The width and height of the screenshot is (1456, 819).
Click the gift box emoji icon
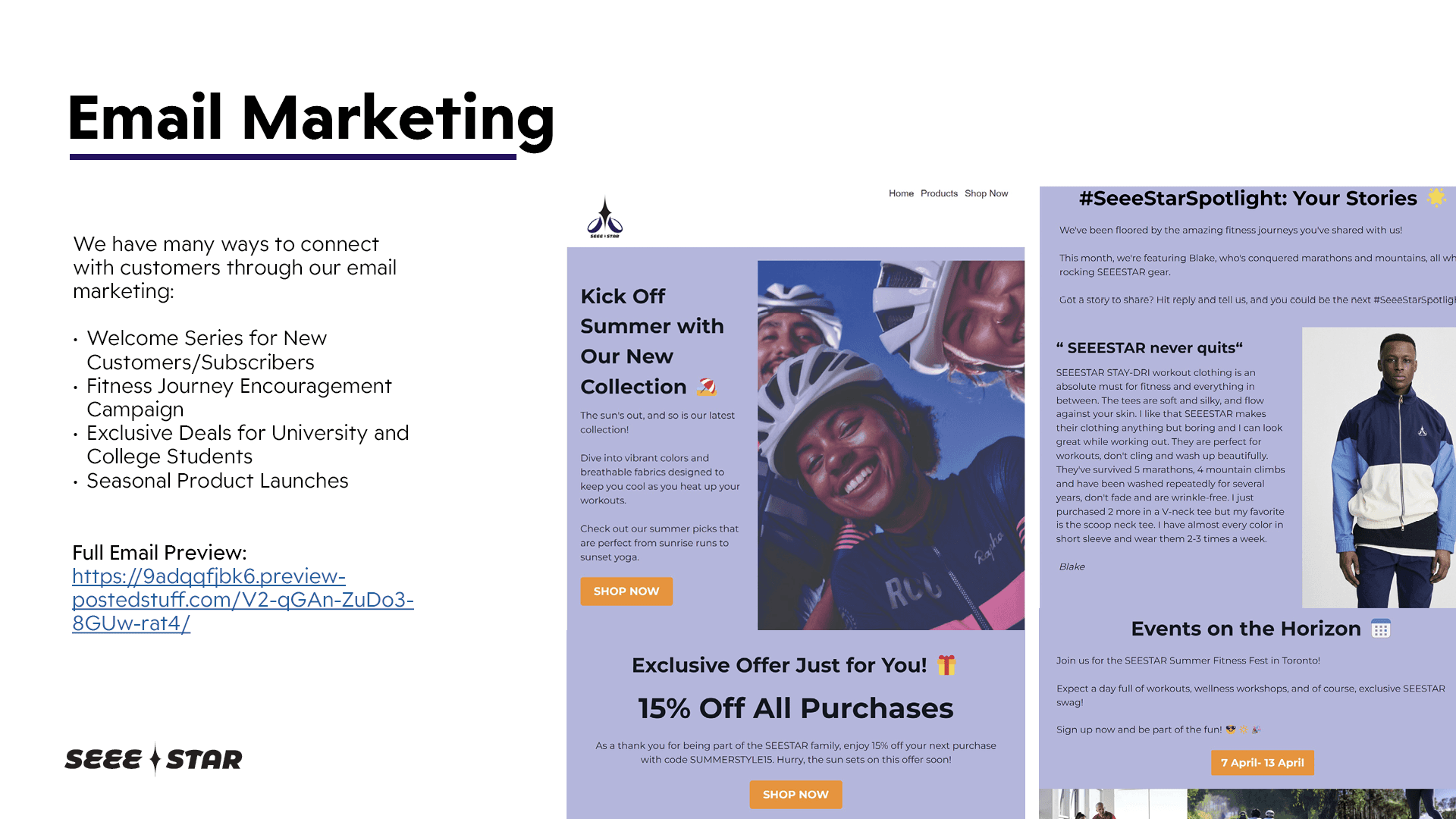pyautogui.click(x=946, y=665)
